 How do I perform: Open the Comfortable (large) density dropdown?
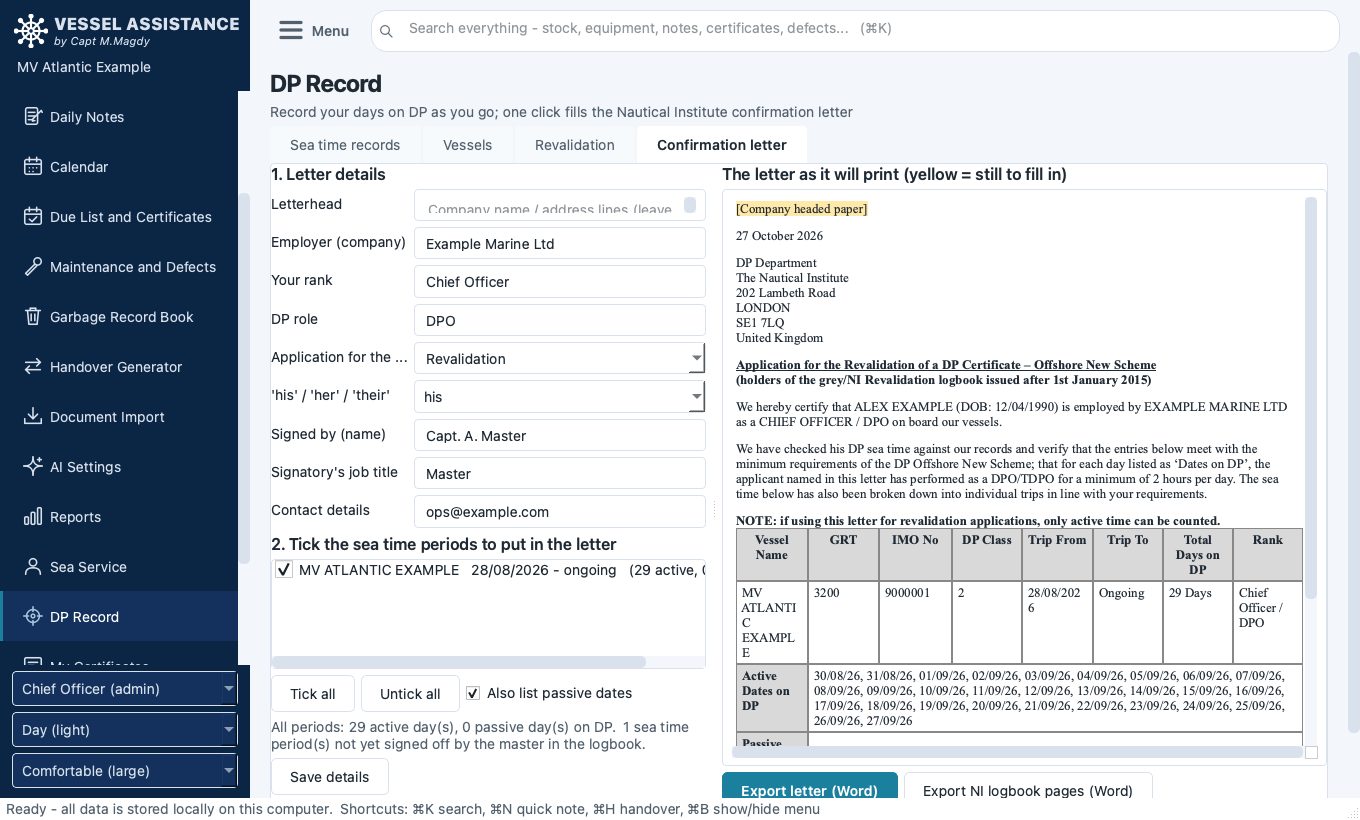(124, 770)
